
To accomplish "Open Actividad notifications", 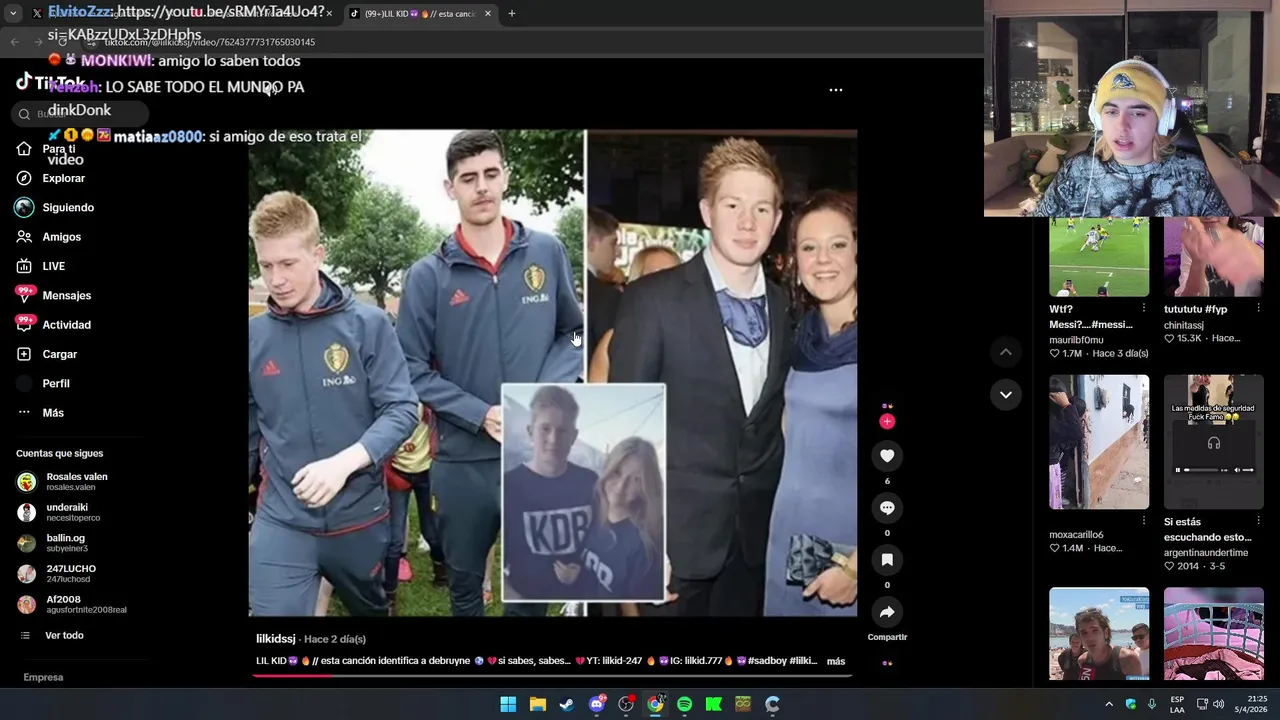I will (54, 325).
